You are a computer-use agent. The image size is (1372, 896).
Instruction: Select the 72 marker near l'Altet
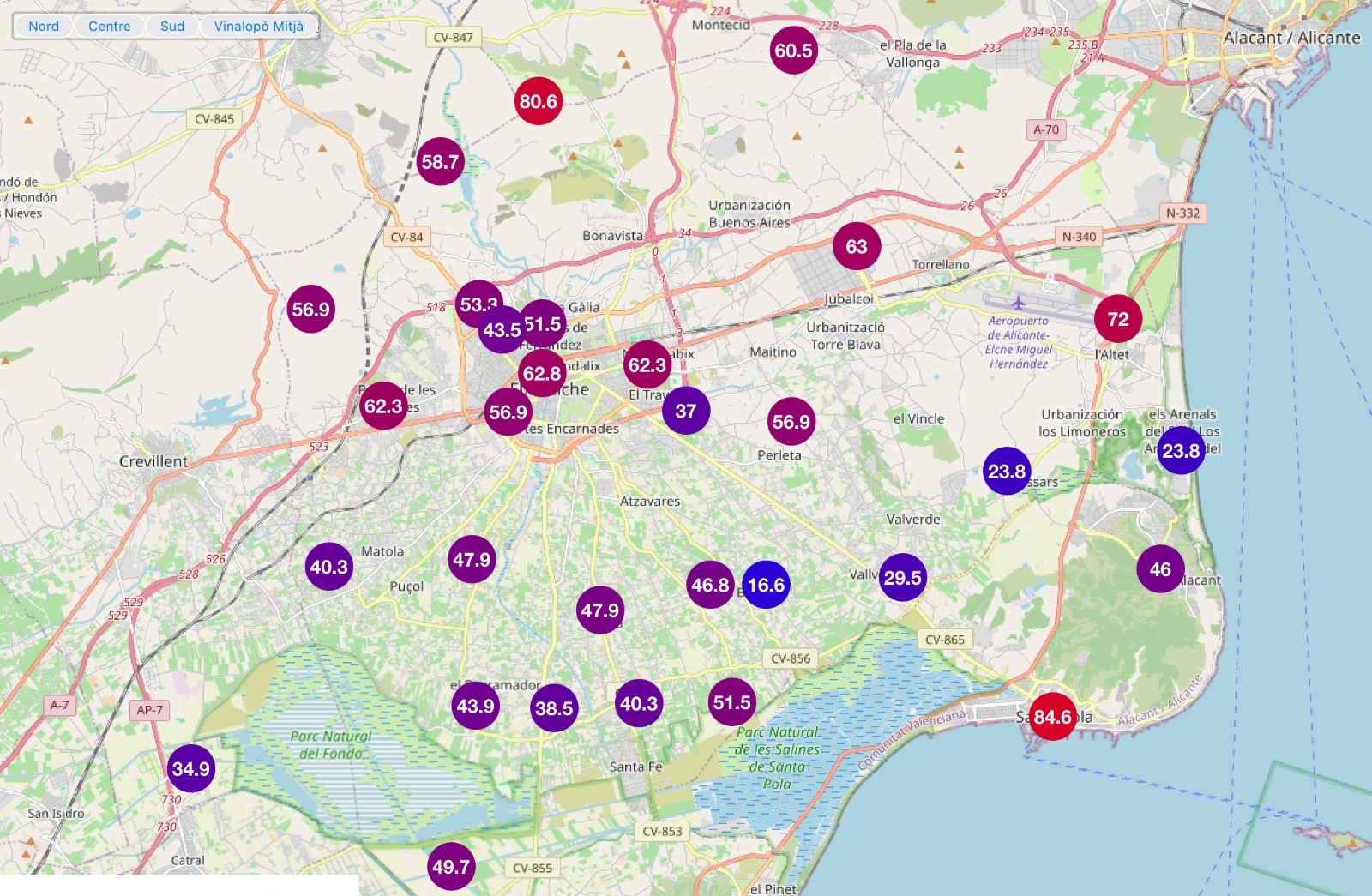pyautogui.click(x=1118, y=319)
